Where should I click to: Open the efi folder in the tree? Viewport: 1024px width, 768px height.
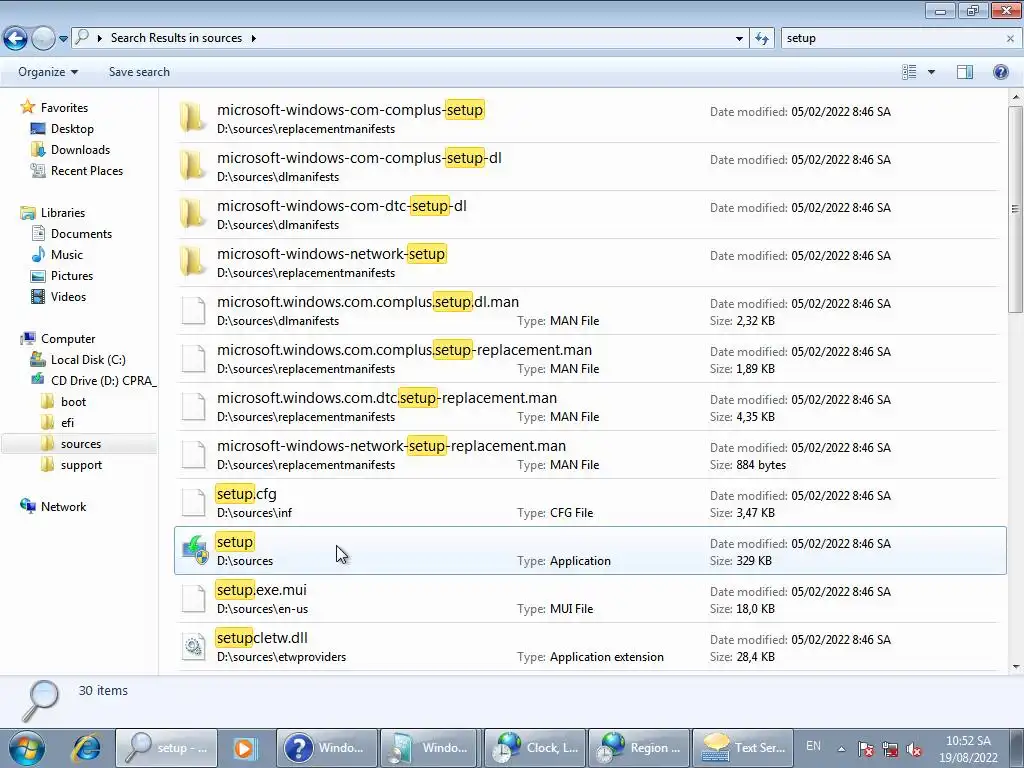pos(67,423)
